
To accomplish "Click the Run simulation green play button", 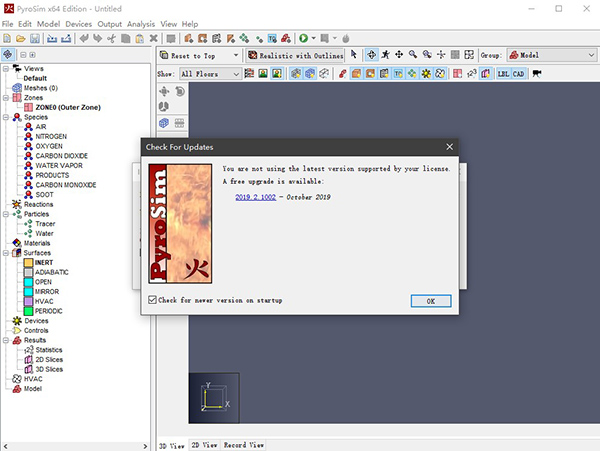I will 304,38.
